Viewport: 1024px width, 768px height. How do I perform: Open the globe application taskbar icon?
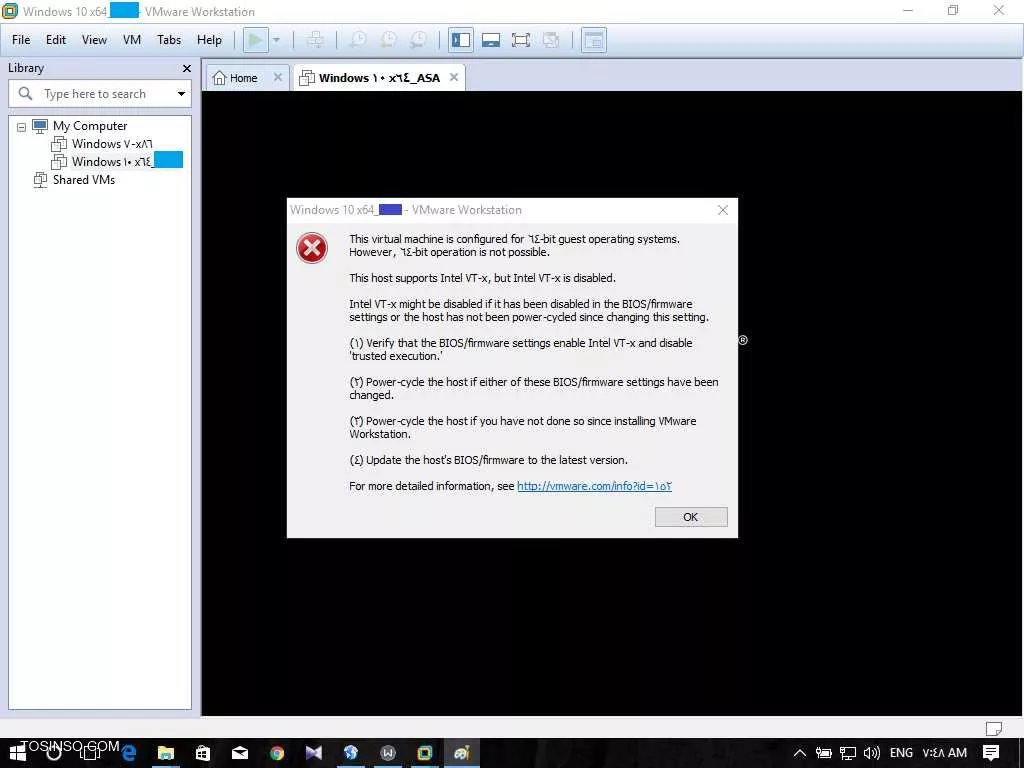(351, 753)
